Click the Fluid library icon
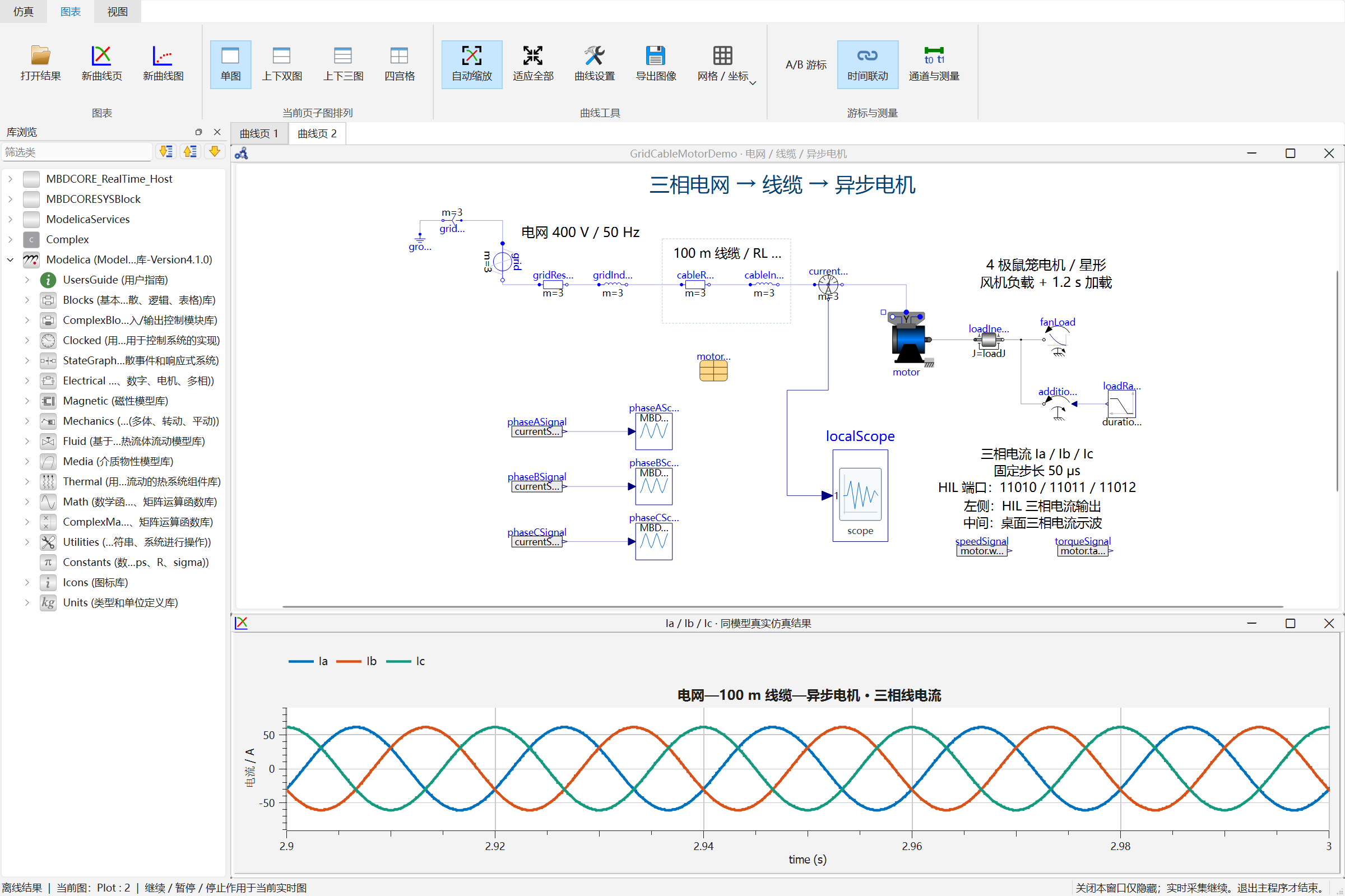Screen dimensions: 1345x896 coord(48,441)
